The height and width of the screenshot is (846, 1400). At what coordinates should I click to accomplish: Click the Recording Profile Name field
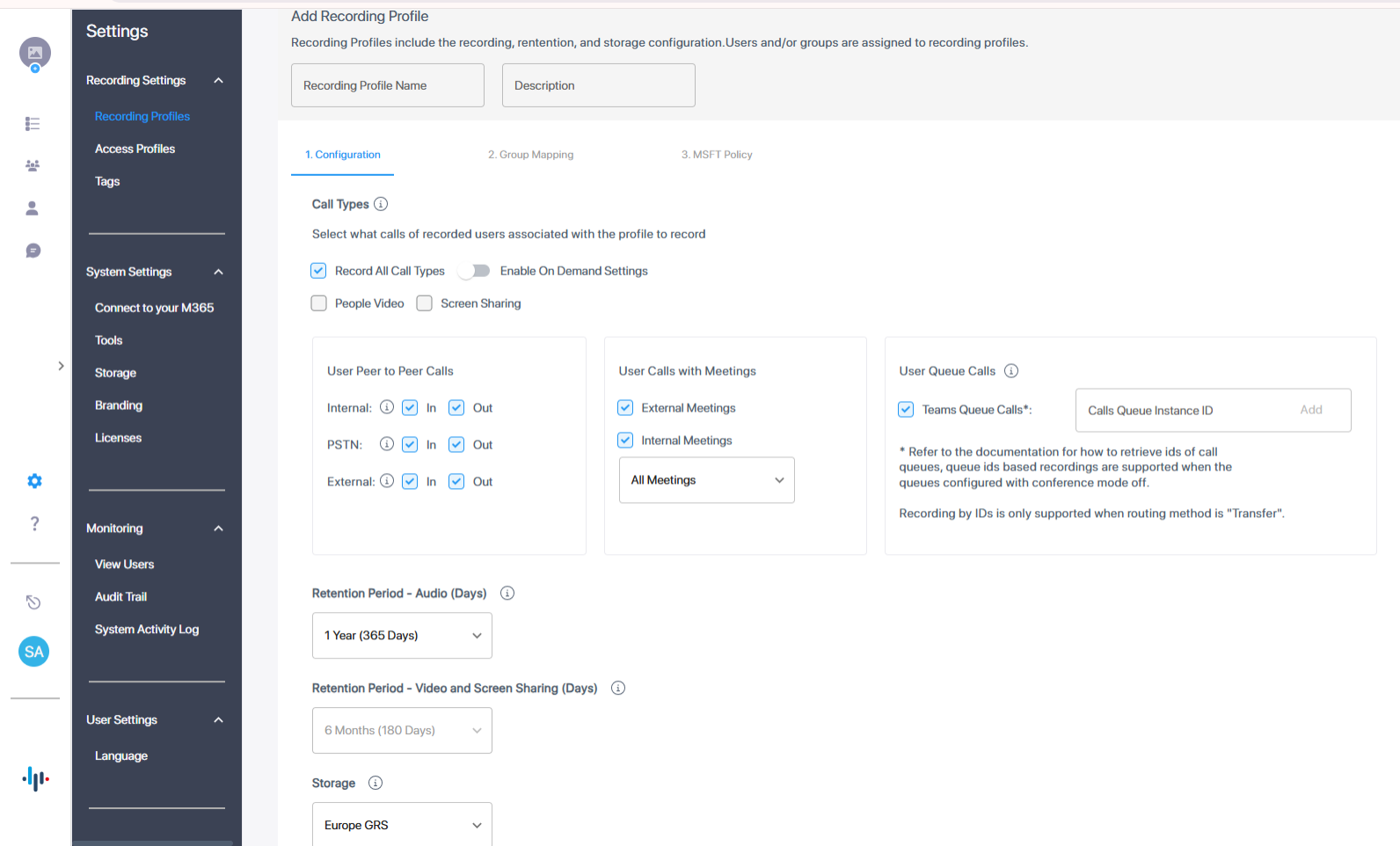tap(387, 85)
